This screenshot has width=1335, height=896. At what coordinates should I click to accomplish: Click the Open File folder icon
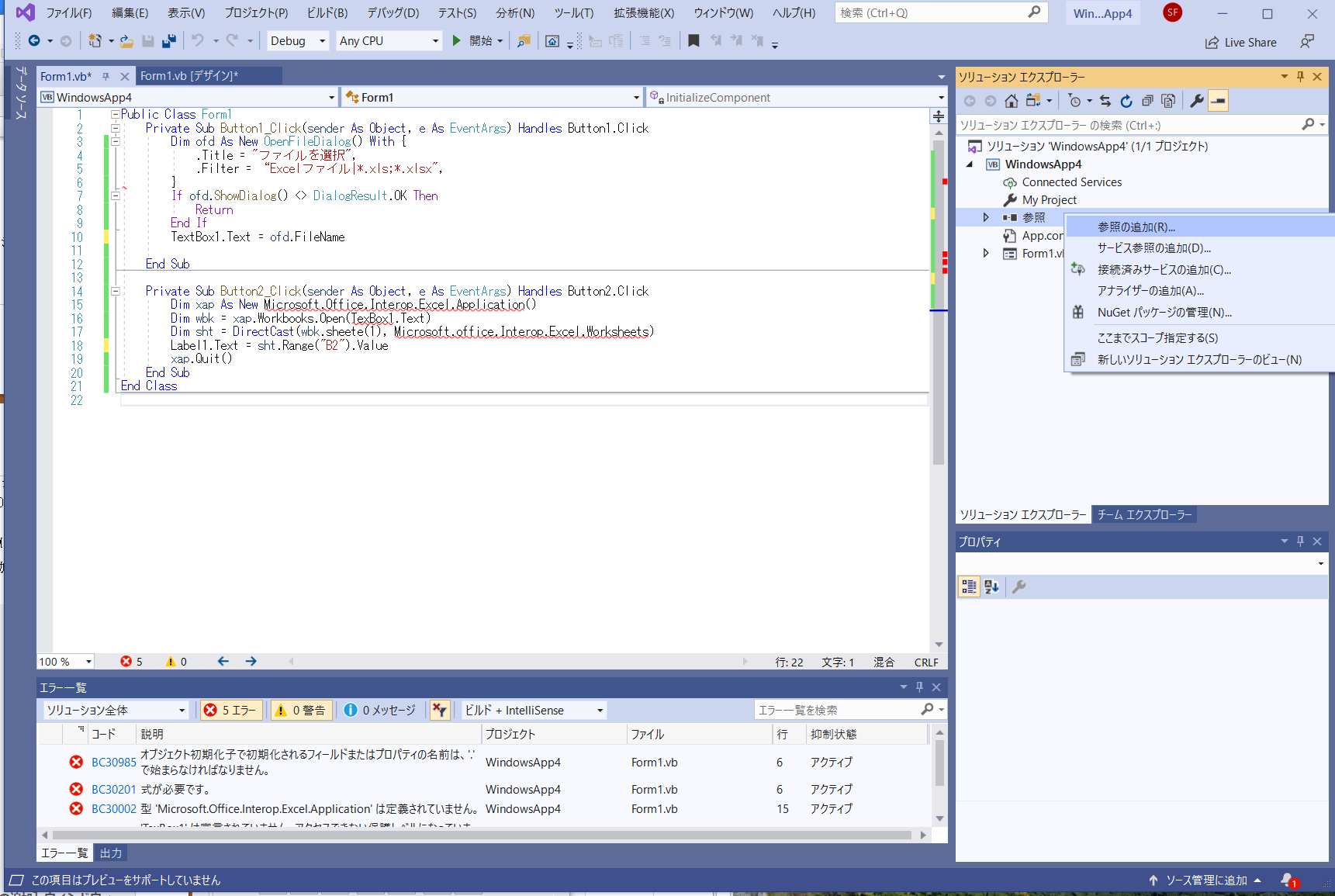coord(126,41)
